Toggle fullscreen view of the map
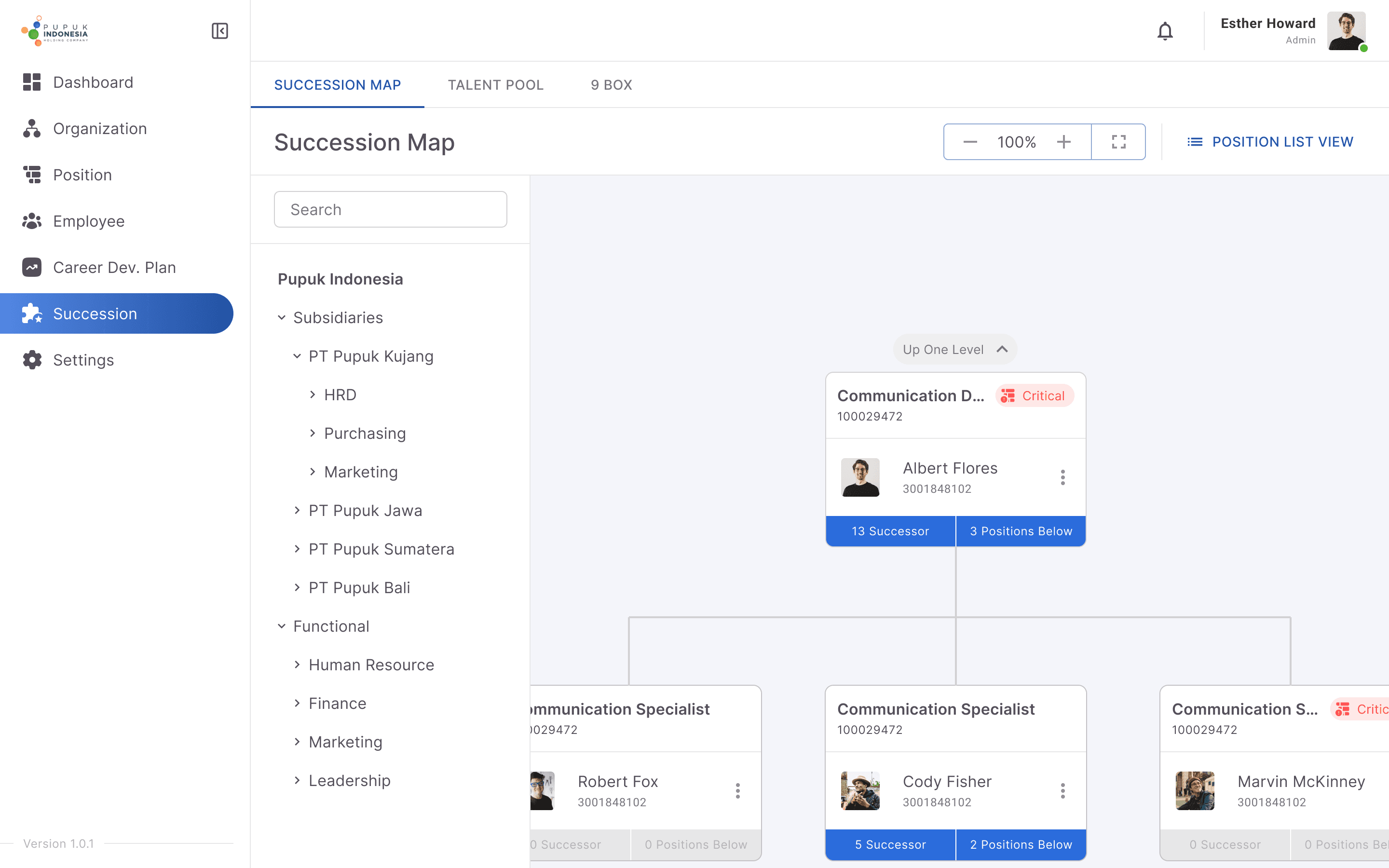Image resolution: width=1389 pixels, height=868 pixels. click(x=1118, y=142)
